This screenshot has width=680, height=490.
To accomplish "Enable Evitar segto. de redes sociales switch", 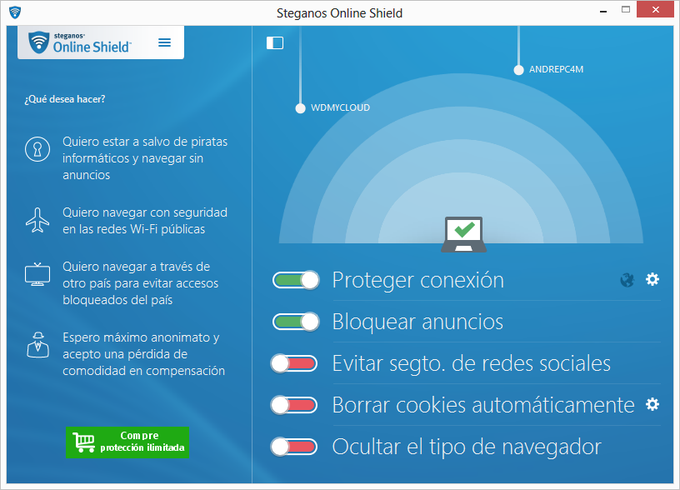I will 294,363.
